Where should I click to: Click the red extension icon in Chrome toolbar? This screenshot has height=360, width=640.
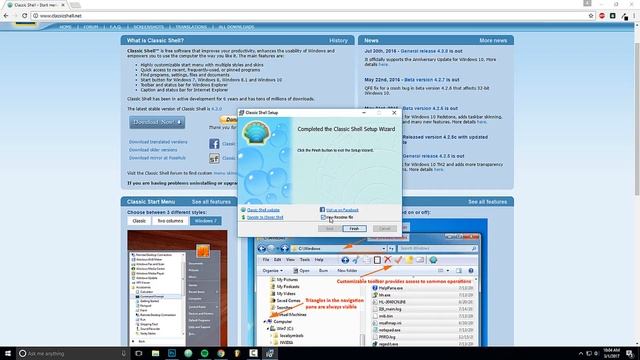pos(602,16)
